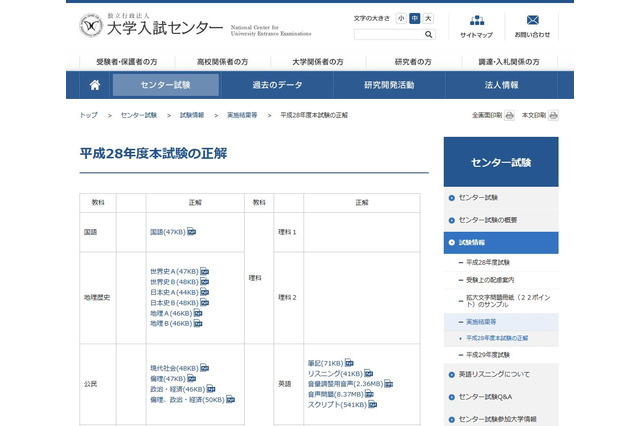This screenshot has height=426, width=640.
Task: Open PDF icon next to 地理B(46KB)
Action: point(198,323)
